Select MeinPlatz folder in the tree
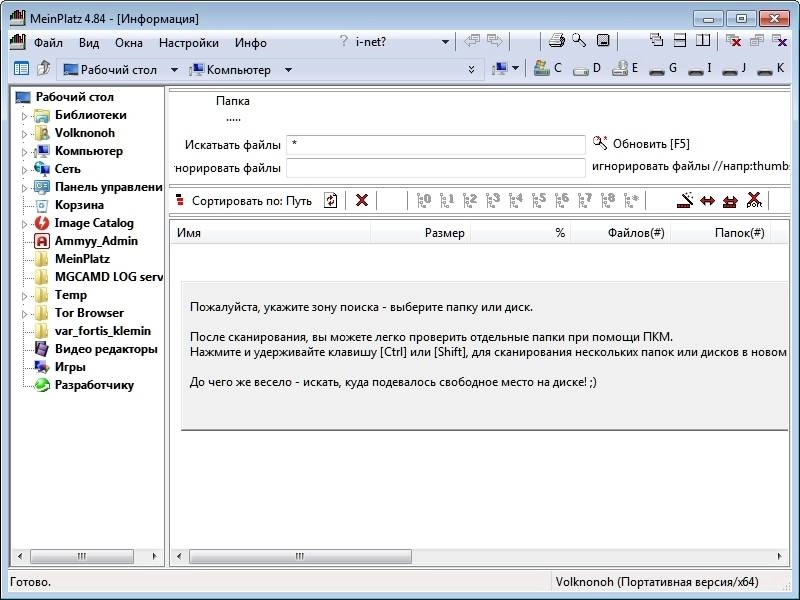 tap(82, 259)
